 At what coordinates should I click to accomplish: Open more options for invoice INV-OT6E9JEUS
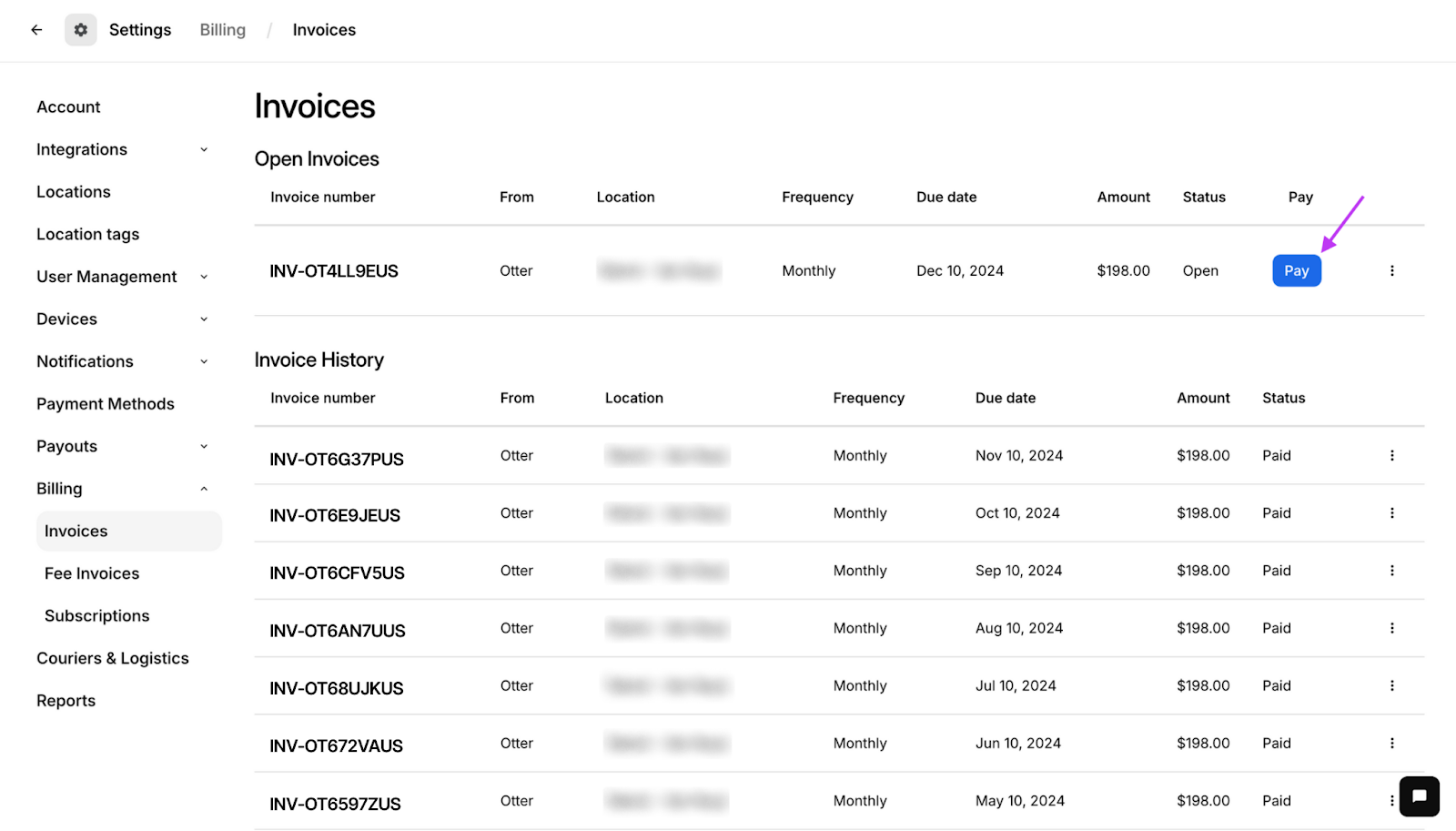click(1391, 513)
